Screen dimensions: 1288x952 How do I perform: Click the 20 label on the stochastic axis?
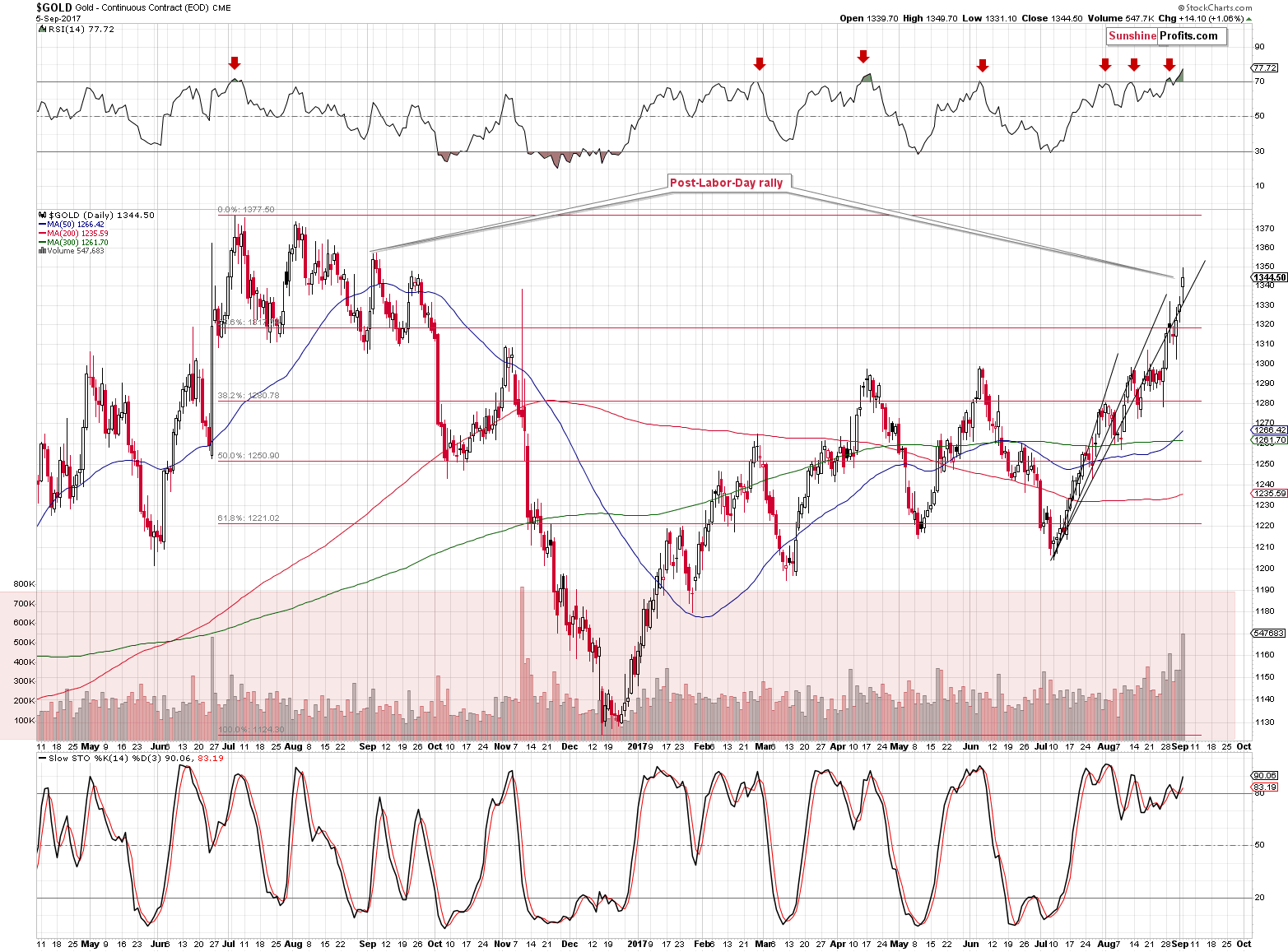tap(1259, 898)
